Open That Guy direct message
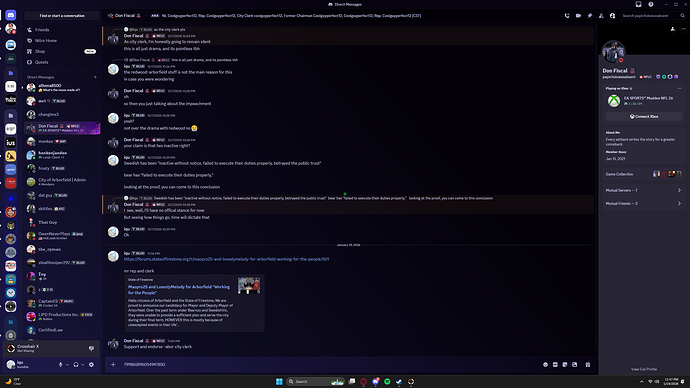Screen dimensions: 690x388 click(62, 222)
